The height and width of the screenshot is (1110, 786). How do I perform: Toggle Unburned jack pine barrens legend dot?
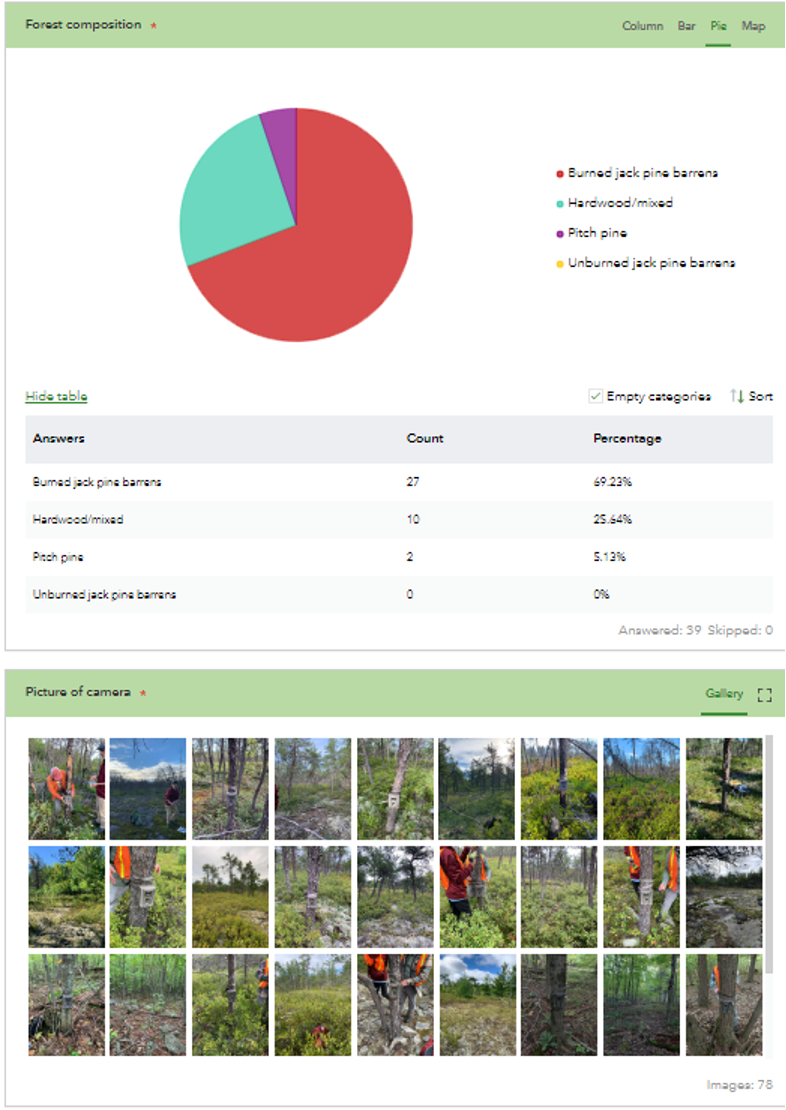[559, 264]
